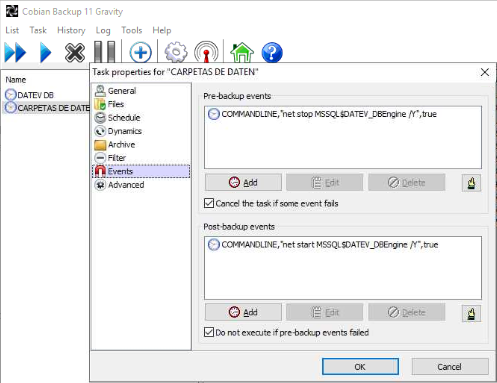
Task: Open help with question mark icon
Action: click(x=272, y=52)
